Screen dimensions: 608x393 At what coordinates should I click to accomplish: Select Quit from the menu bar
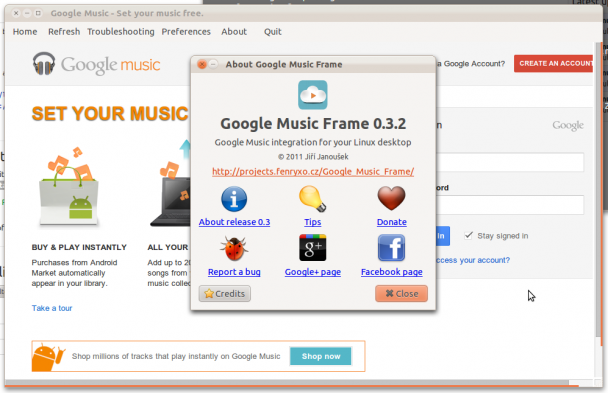[x=273, y=32]
